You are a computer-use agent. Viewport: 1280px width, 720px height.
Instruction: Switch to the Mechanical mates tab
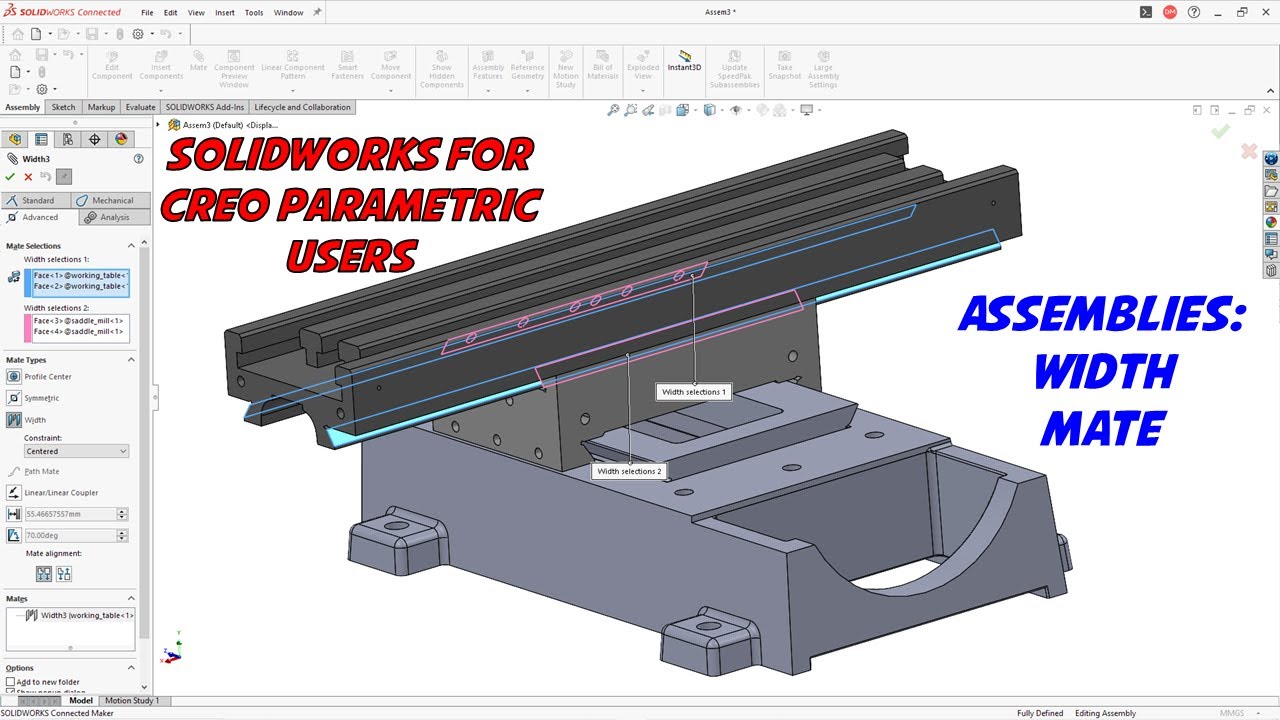111,200
